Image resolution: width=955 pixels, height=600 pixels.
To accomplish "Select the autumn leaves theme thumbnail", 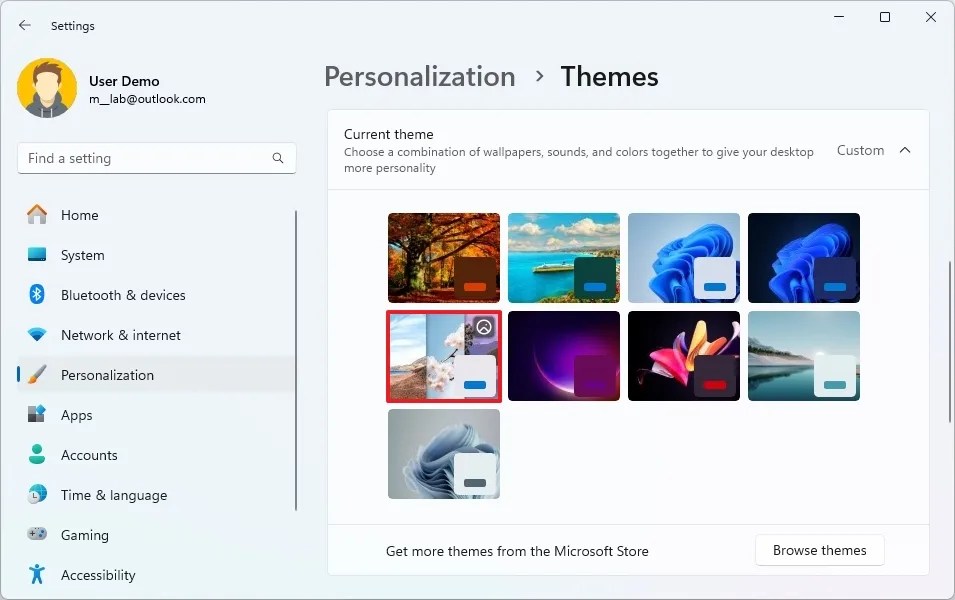I will coord(443,257).
